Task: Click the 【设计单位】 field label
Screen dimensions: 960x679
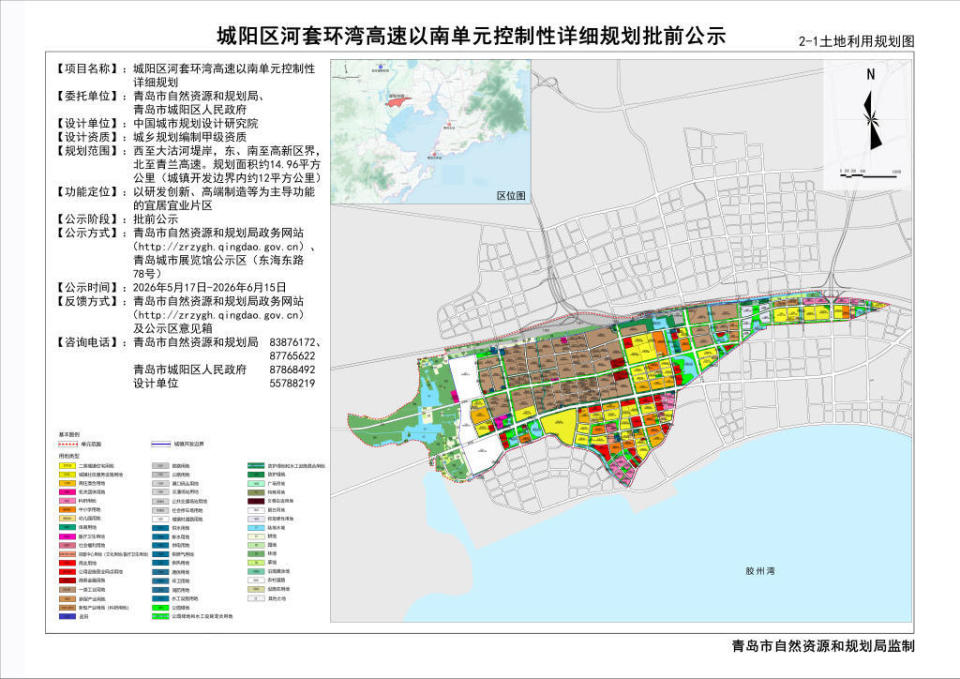Action: [86, 123]
